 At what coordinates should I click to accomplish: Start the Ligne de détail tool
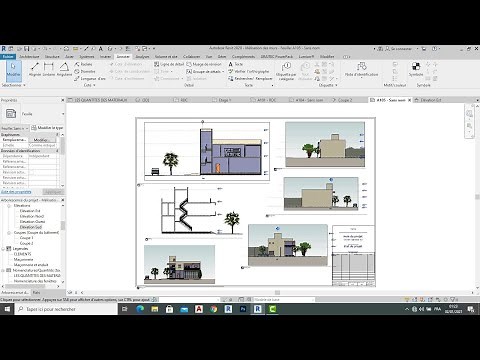pyautogui.click(x=169, y=64)
